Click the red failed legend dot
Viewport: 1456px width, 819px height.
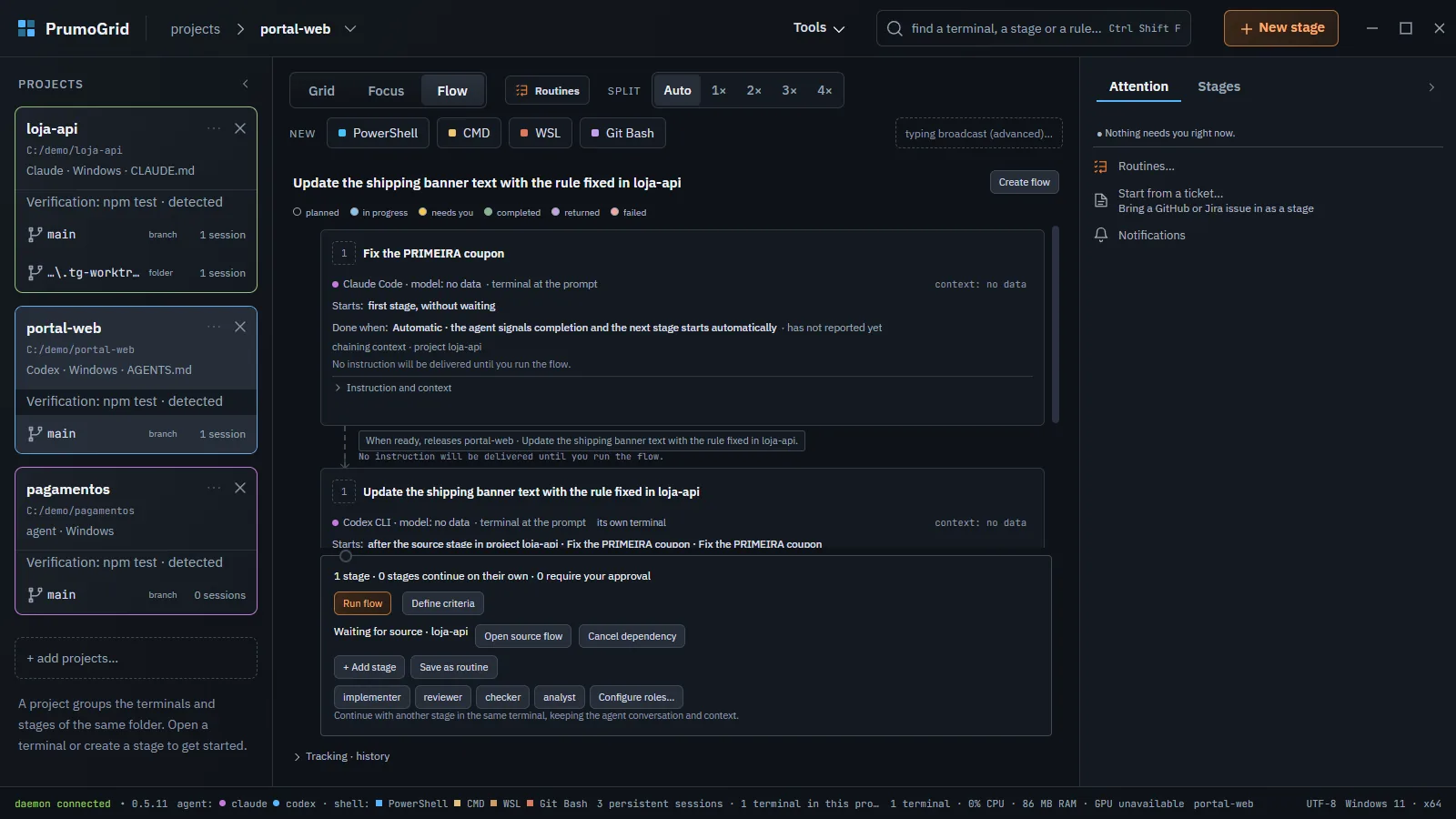click(x=614, y=212)
